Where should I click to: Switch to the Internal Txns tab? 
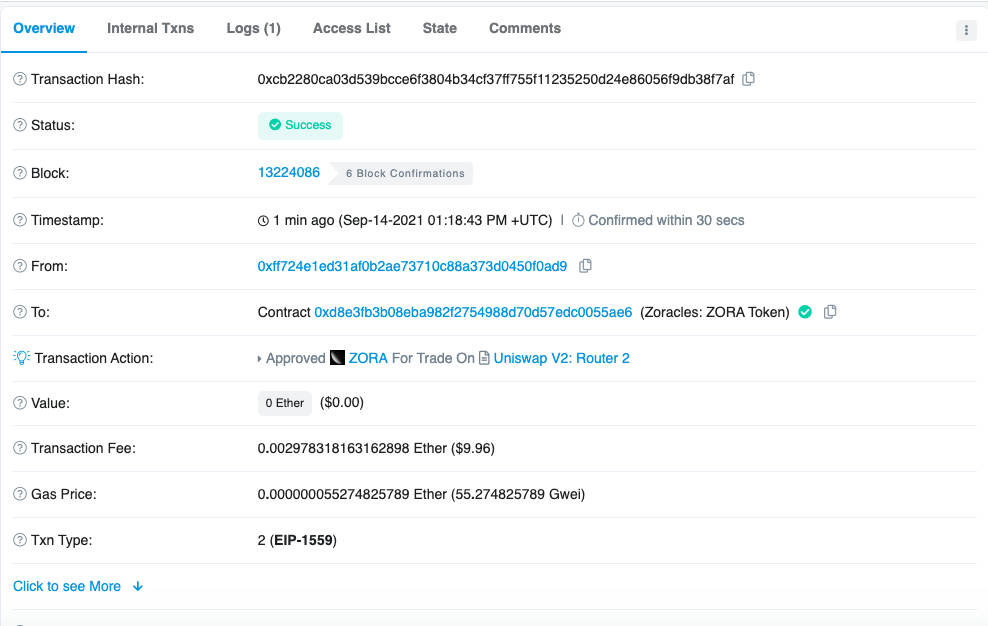(x=151, y=28)
